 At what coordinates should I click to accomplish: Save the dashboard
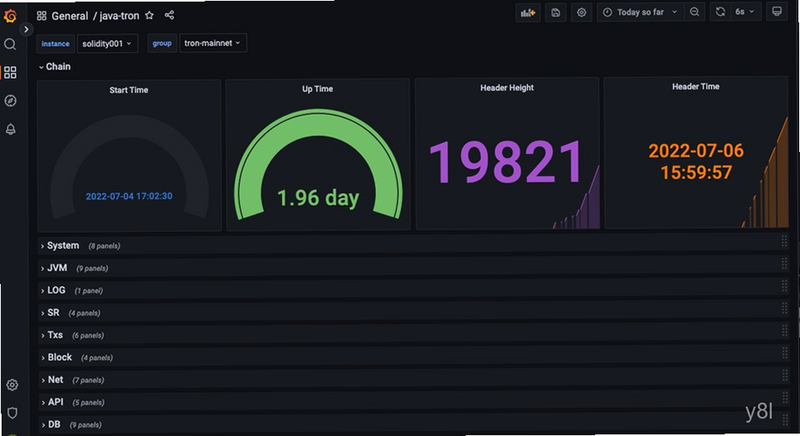pos(556,13)
